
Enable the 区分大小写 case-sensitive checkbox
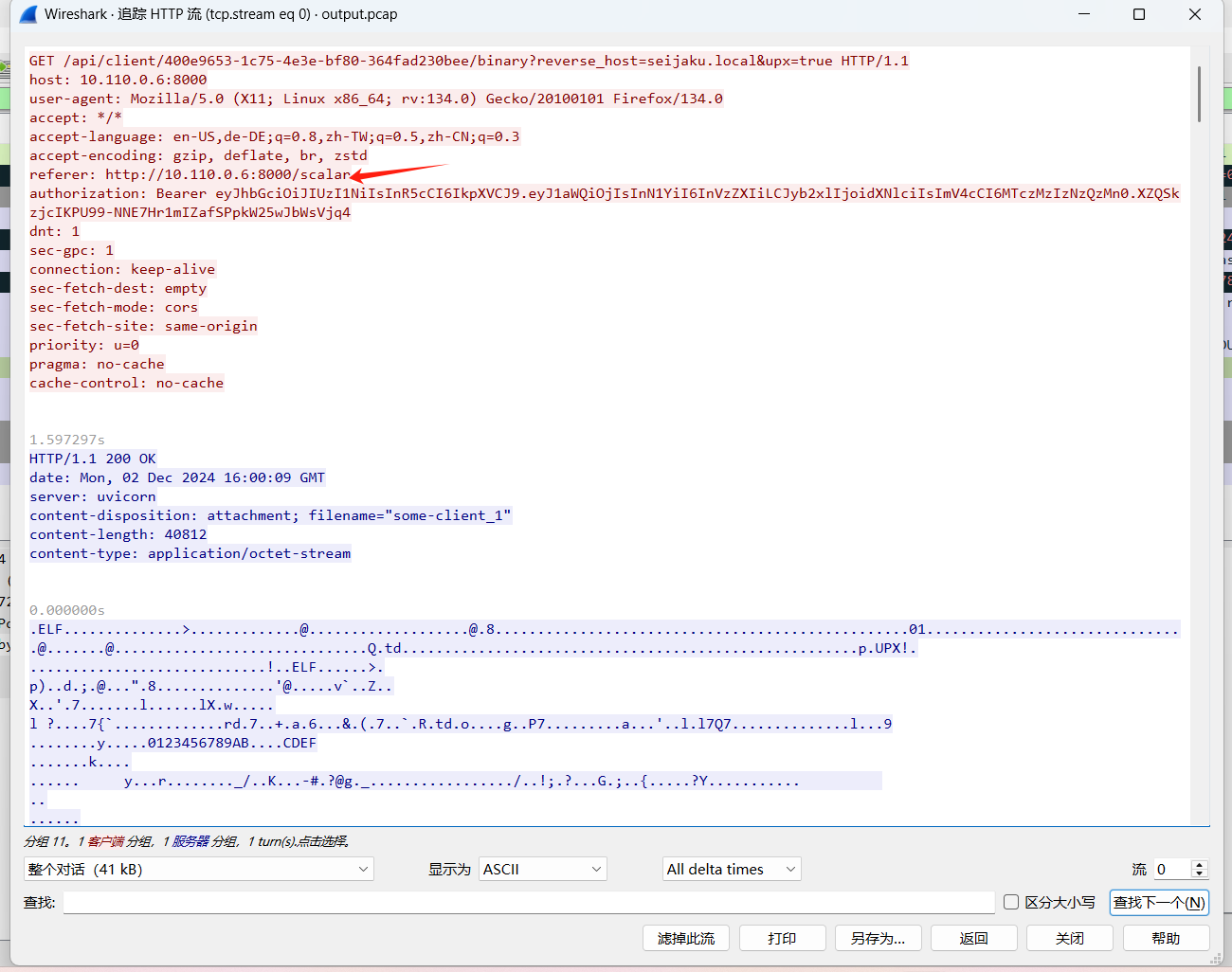pos(1011,902)
